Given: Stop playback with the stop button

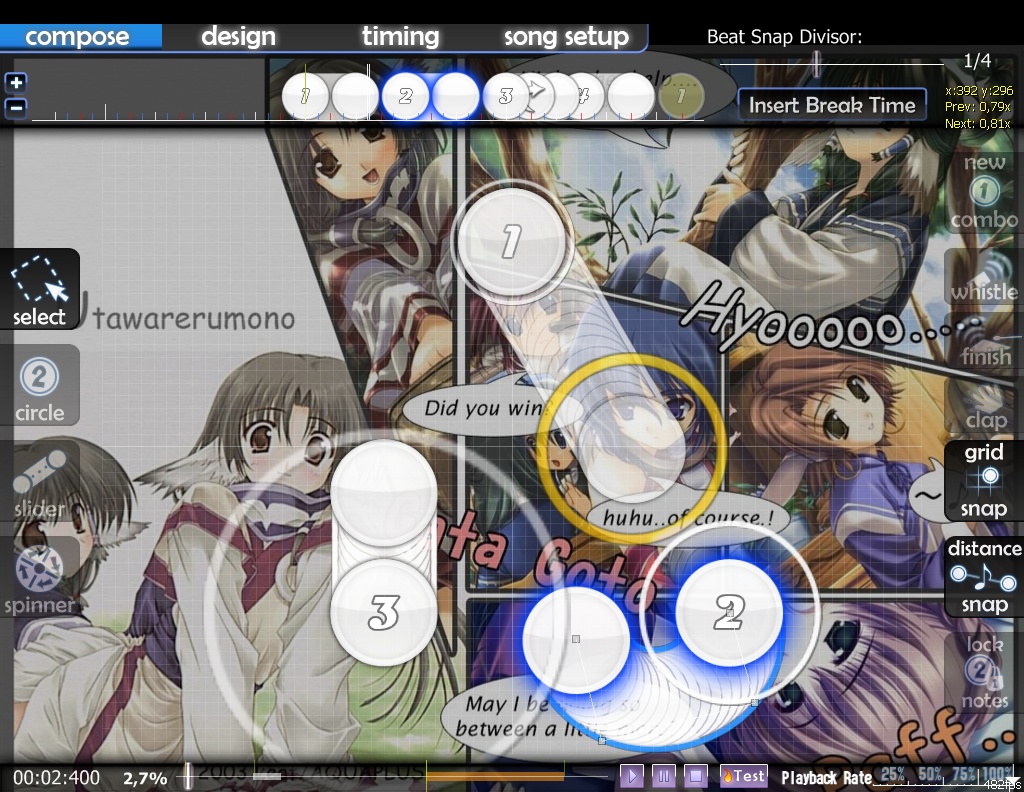Looking at the screenshot, I should tap(696, 776).
